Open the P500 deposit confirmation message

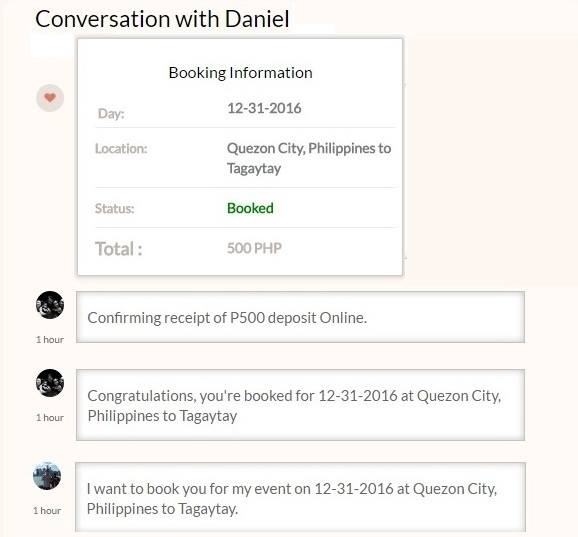300,317
